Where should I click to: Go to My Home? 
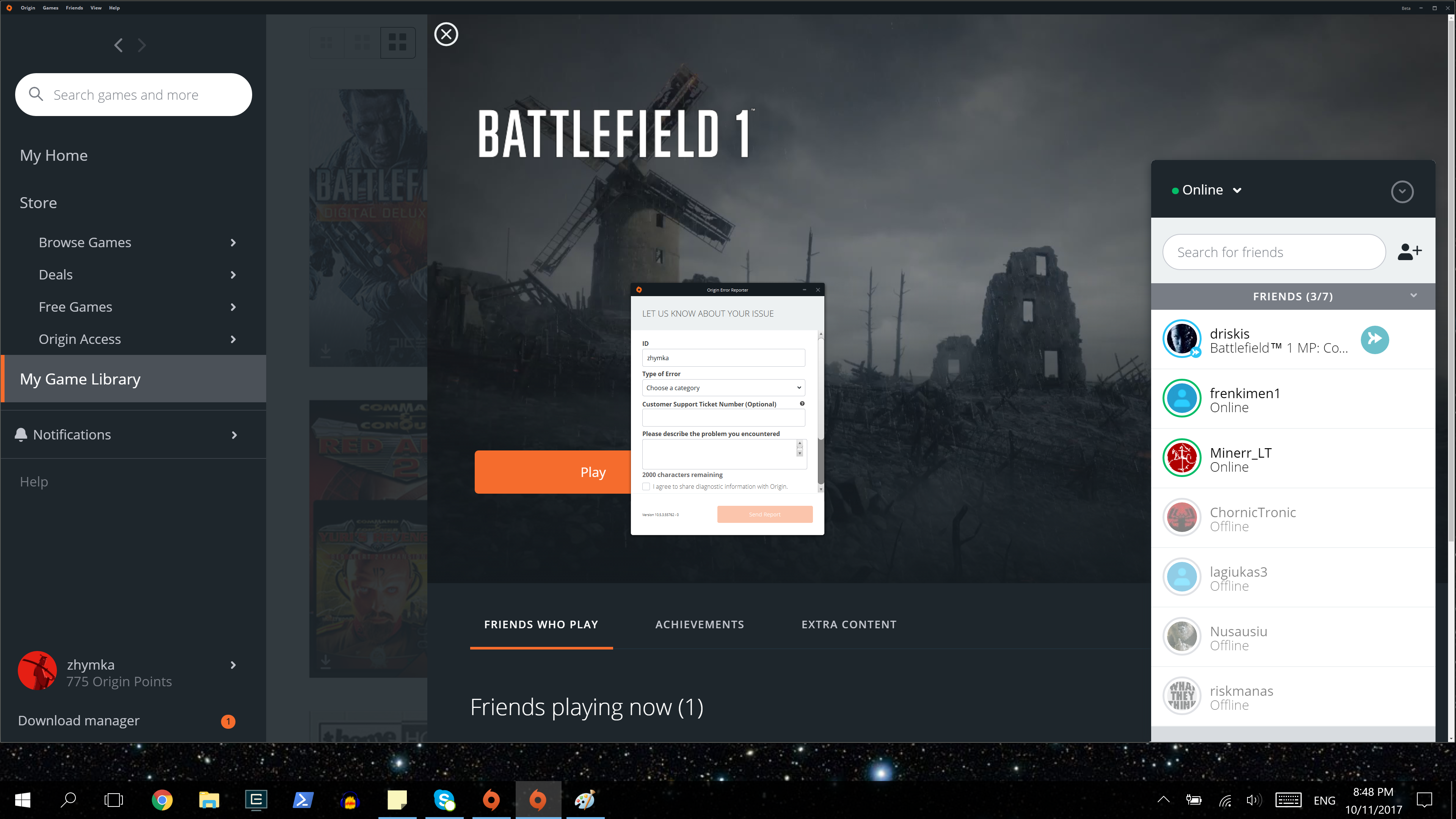click(x=54, y=155)
